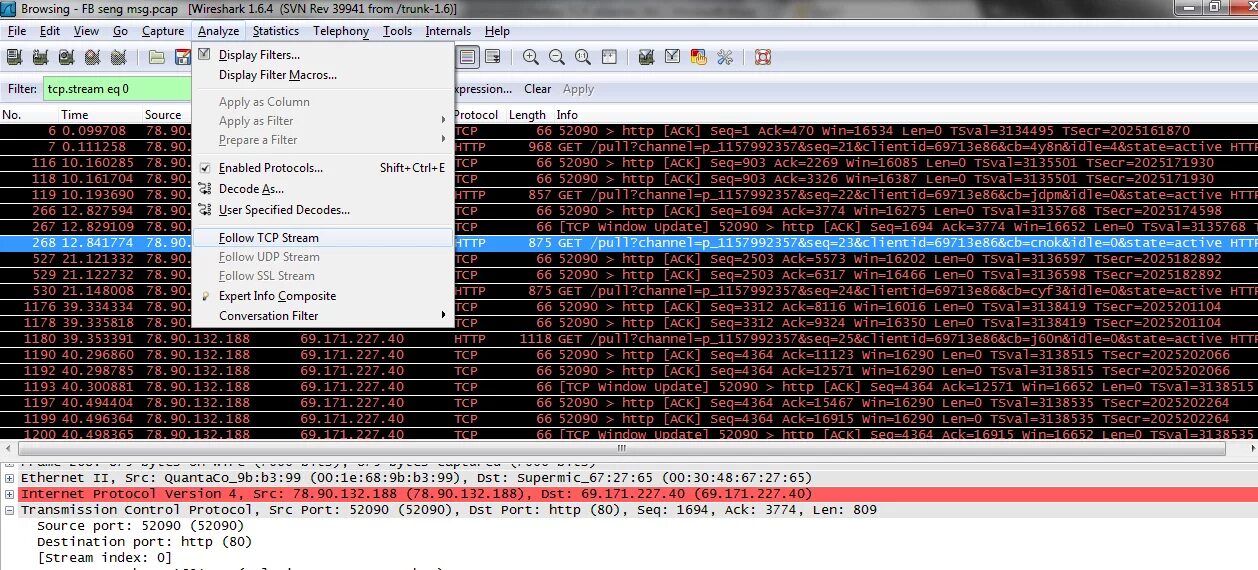The width and height of the screenshot is (1258, 570).
Task: Open the Go menu
Action: pos(120,31)
